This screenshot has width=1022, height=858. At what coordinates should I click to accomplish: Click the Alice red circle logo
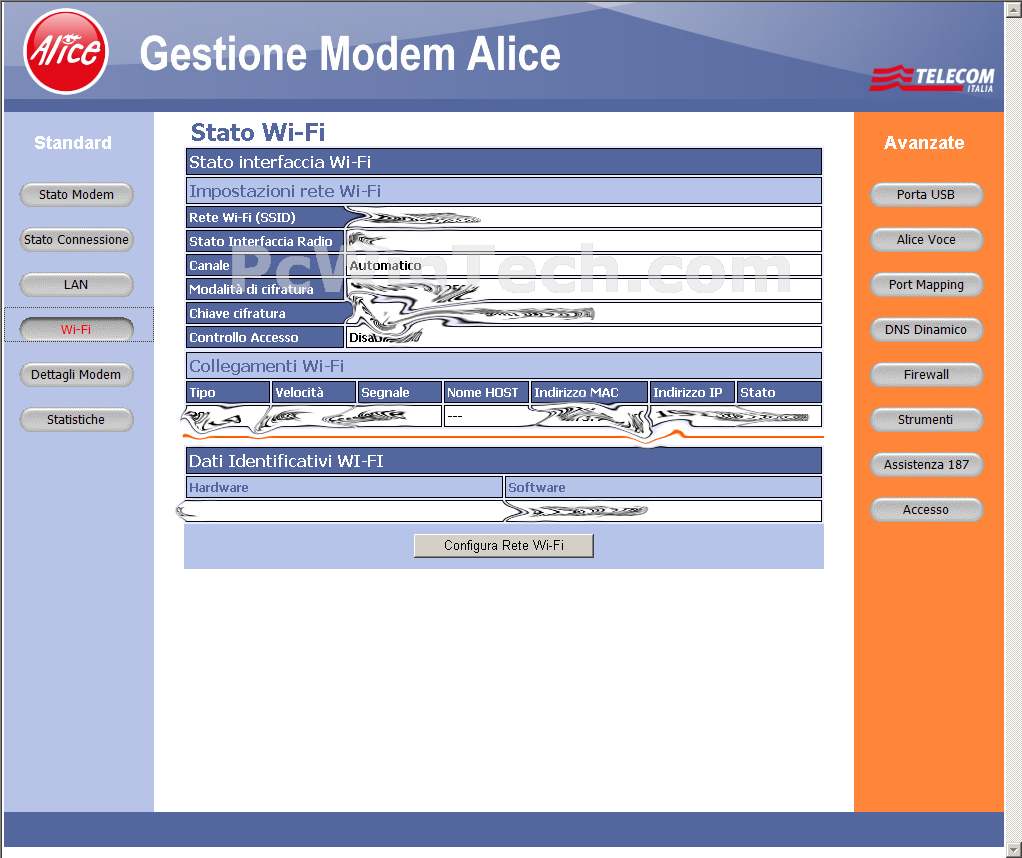[x=66, y=52]
